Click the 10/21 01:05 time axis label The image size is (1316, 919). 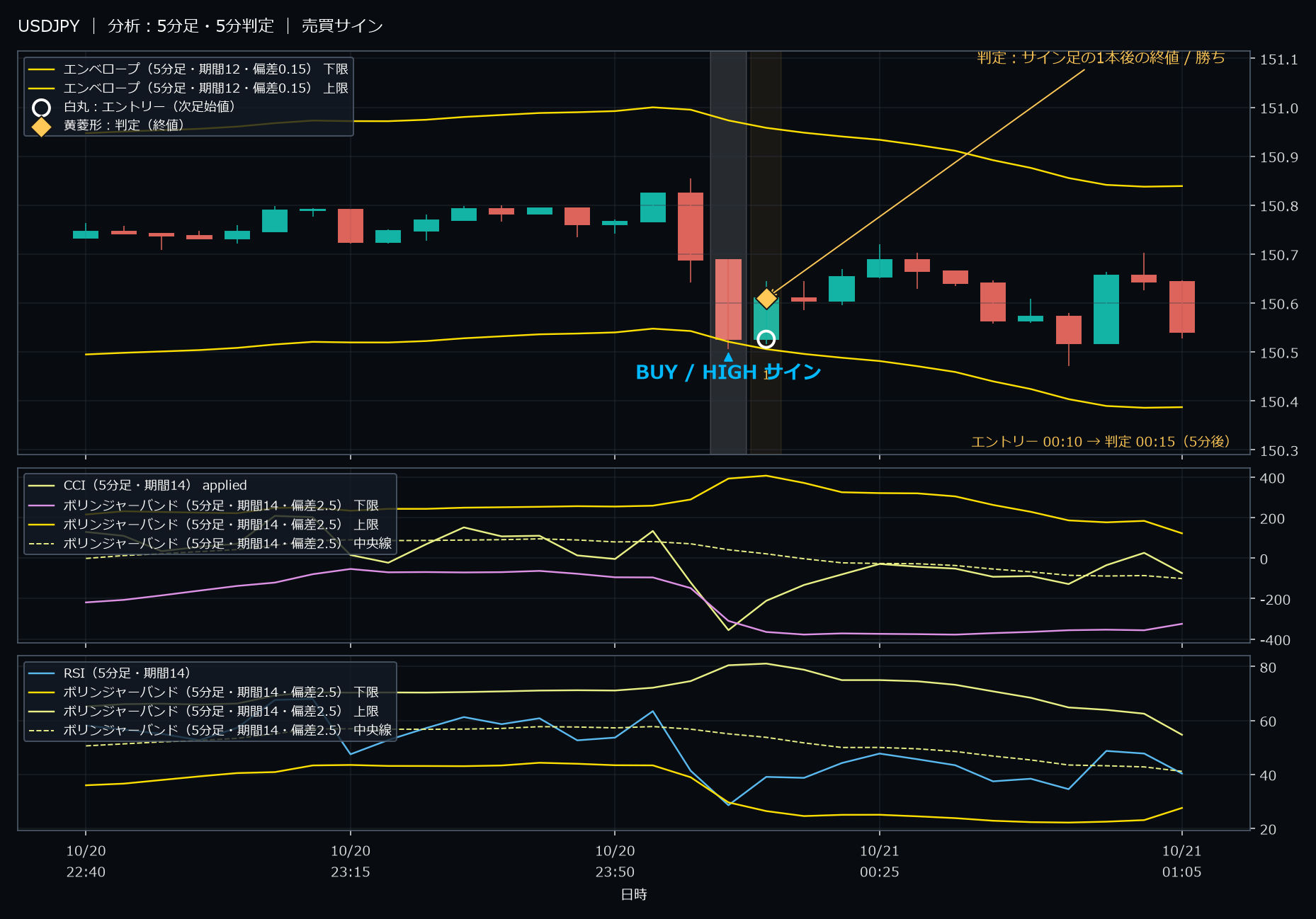(x=1181, y=862)
